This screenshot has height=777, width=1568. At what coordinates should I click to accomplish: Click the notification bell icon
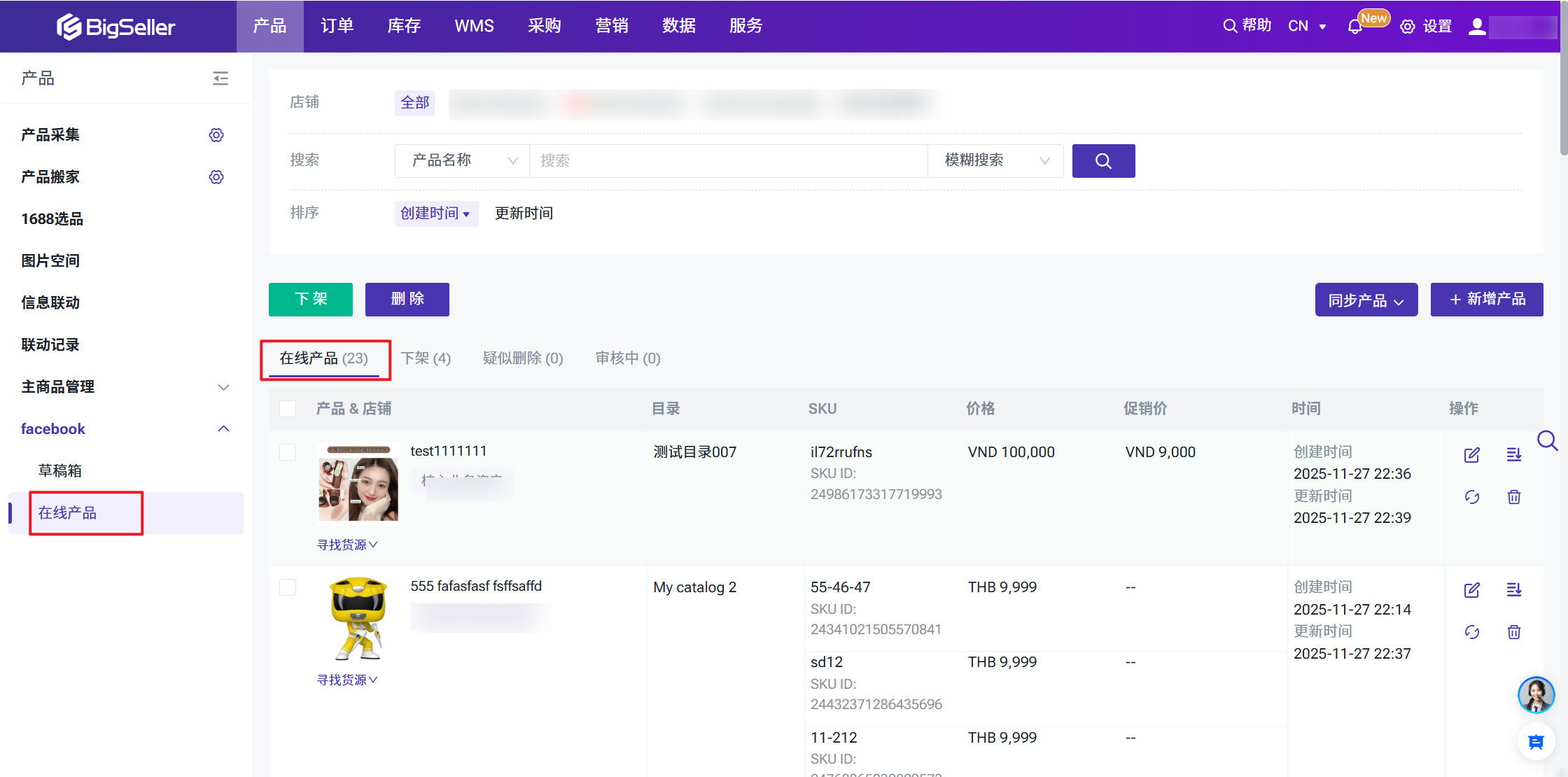[x=1354, y=27]
